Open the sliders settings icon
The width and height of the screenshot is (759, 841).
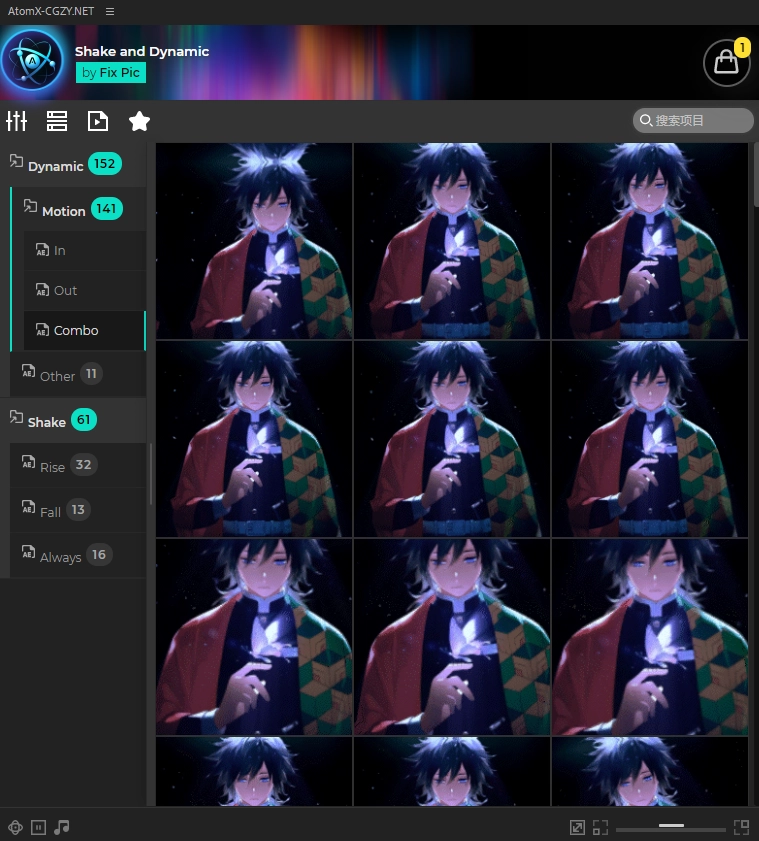[x=16, y=121]
